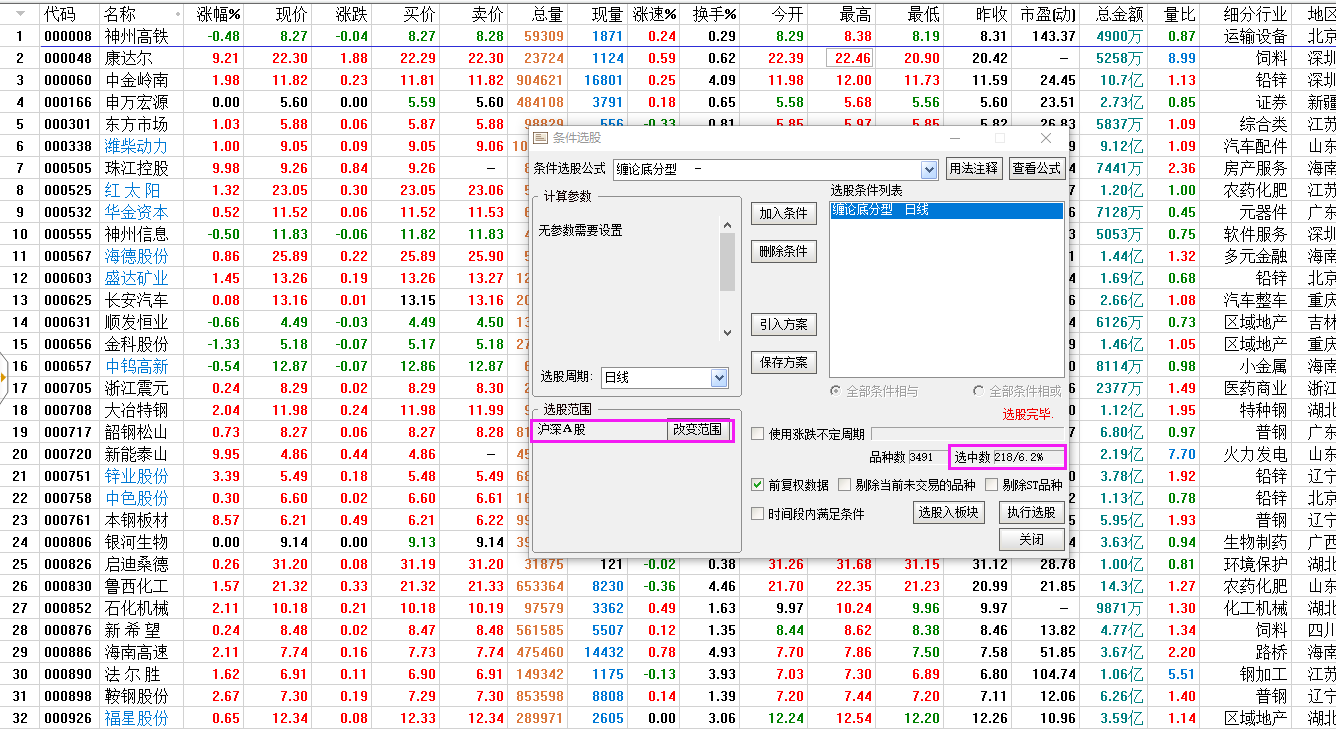The height and width of the screenshot is (734, 1336).
Task: Click stock name 潍柴动力
Action: (x=136, y=146)
